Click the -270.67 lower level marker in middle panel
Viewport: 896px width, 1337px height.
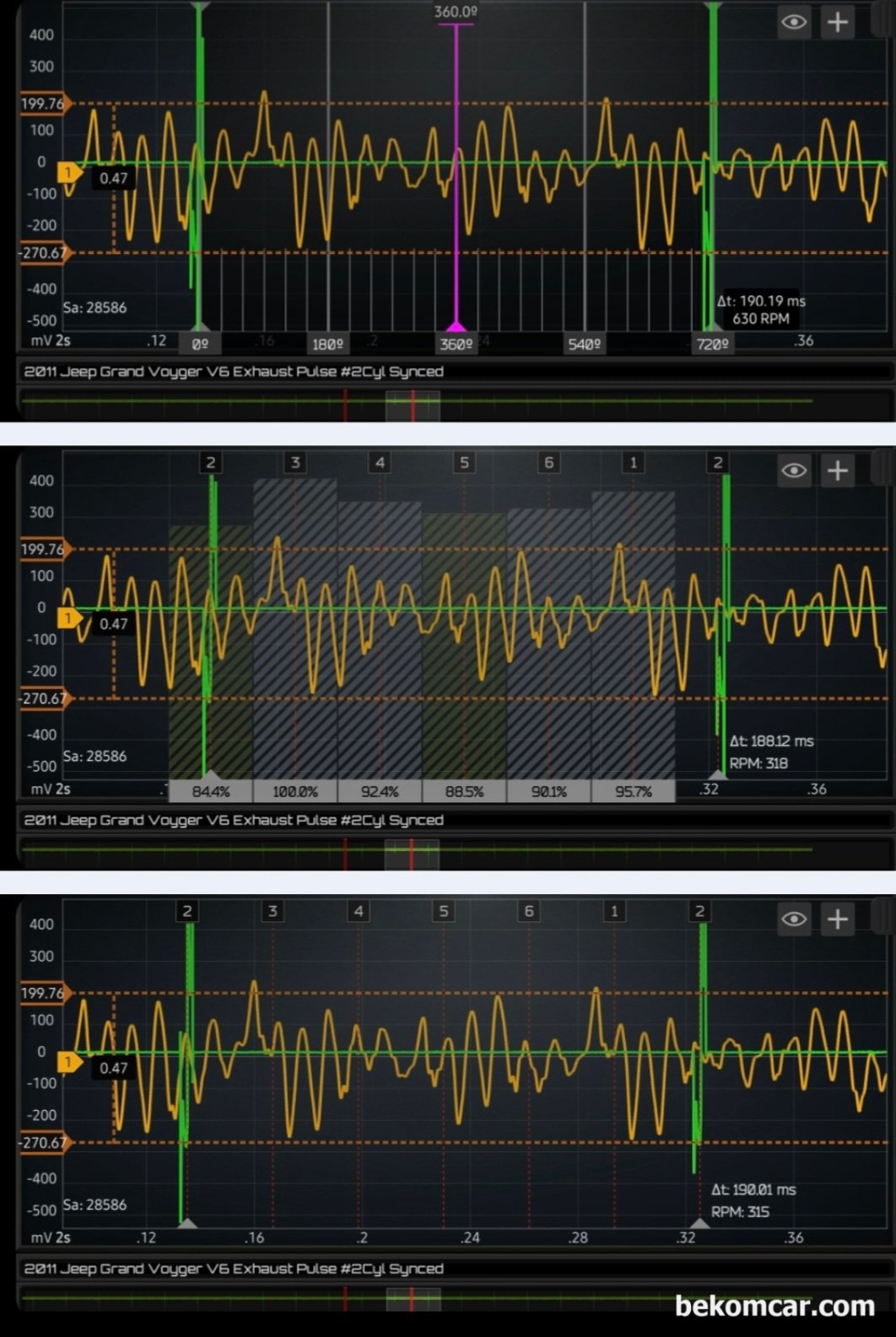pyautogui.click(x=43, y=698)
